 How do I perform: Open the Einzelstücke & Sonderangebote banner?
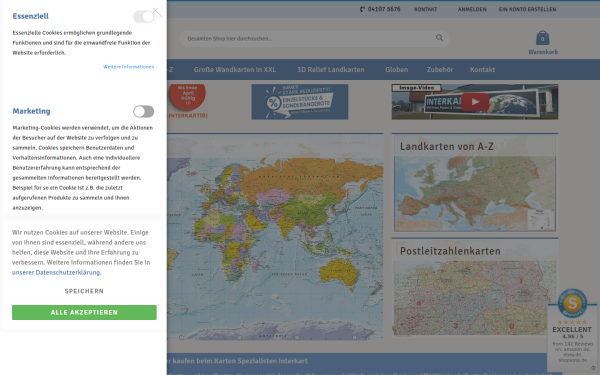[300, 102]
